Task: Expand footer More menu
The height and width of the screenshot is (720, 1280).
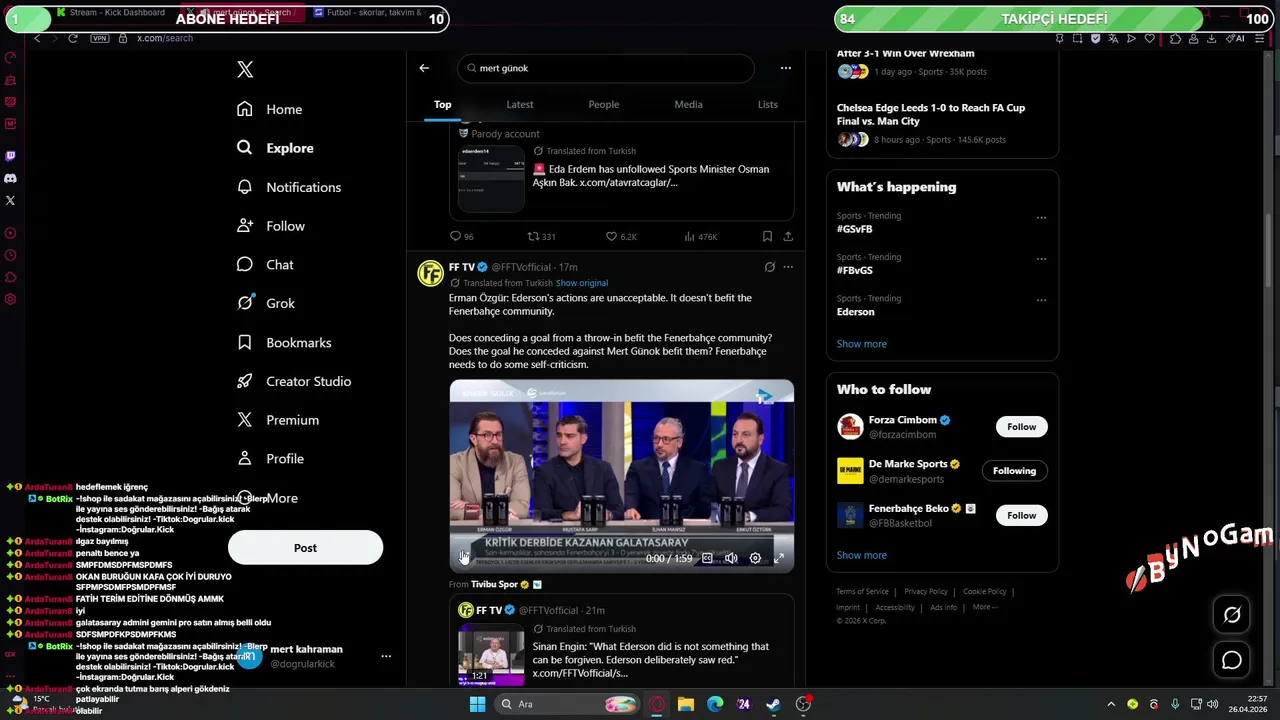Action: 985,607
